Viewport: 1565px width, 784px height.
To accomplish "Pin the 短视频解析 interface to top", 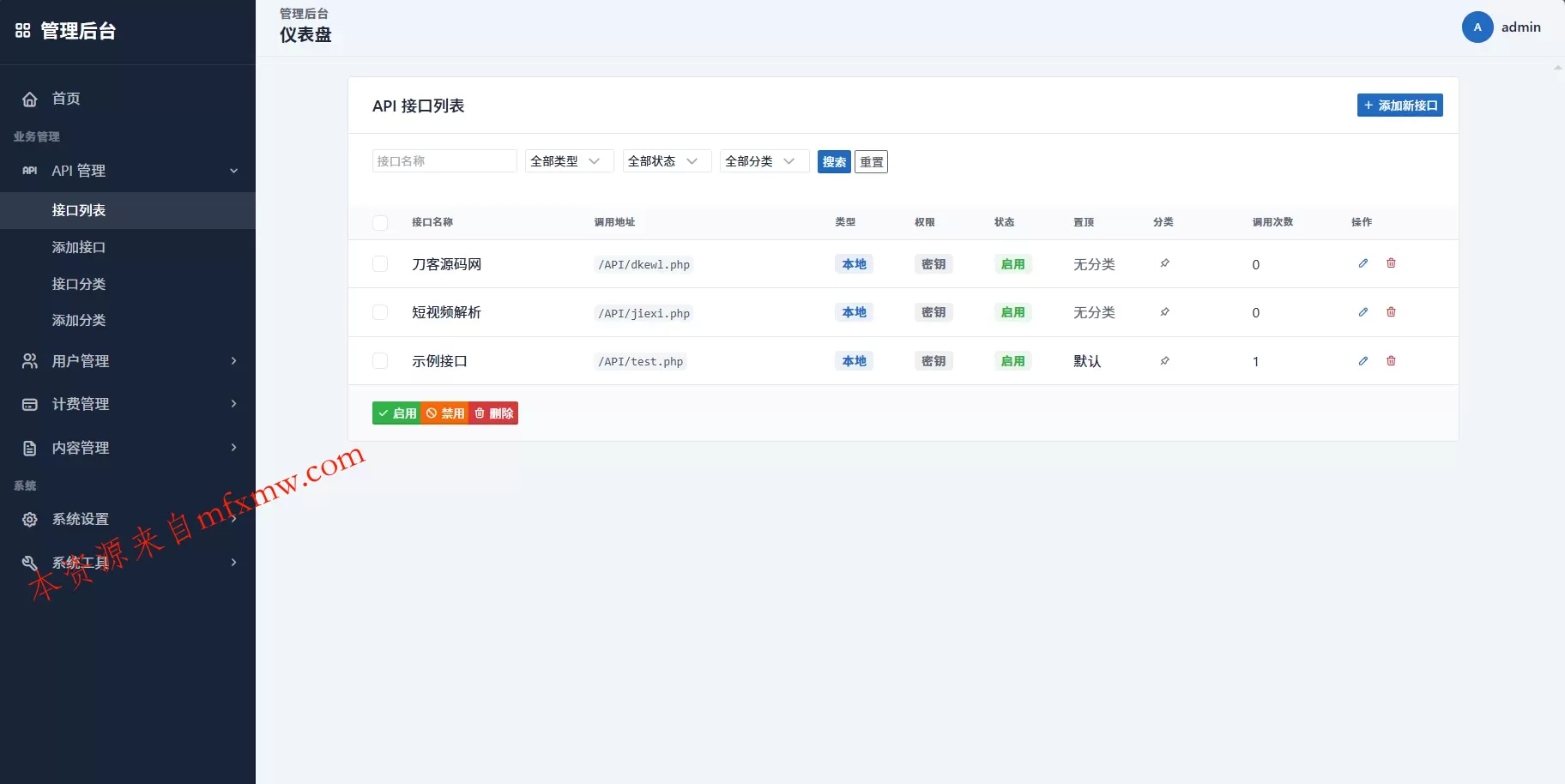I will pyautogui.click(x=1164, y=312).
